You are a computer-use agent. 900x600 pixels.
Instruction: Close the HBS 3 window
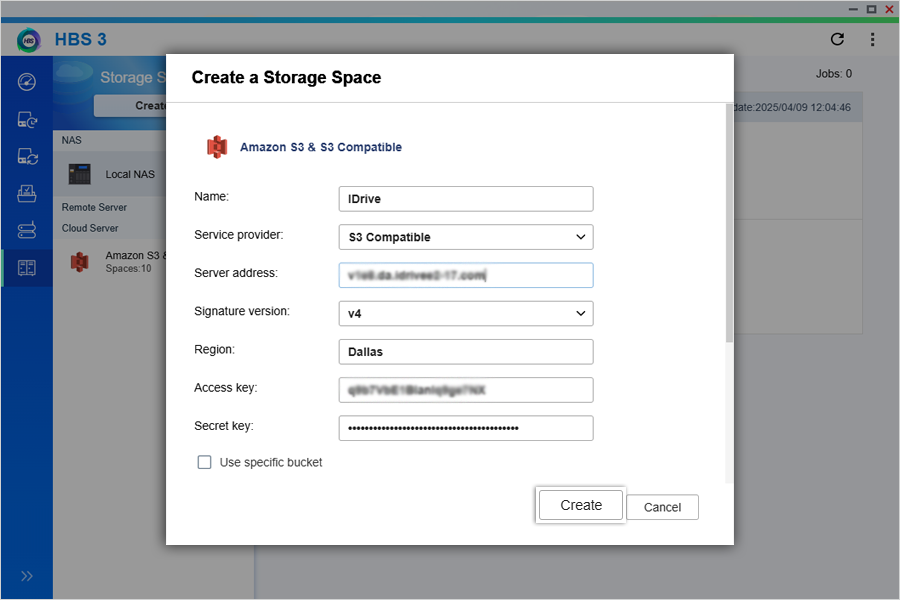pyautogui.click(x=889, y=9)
